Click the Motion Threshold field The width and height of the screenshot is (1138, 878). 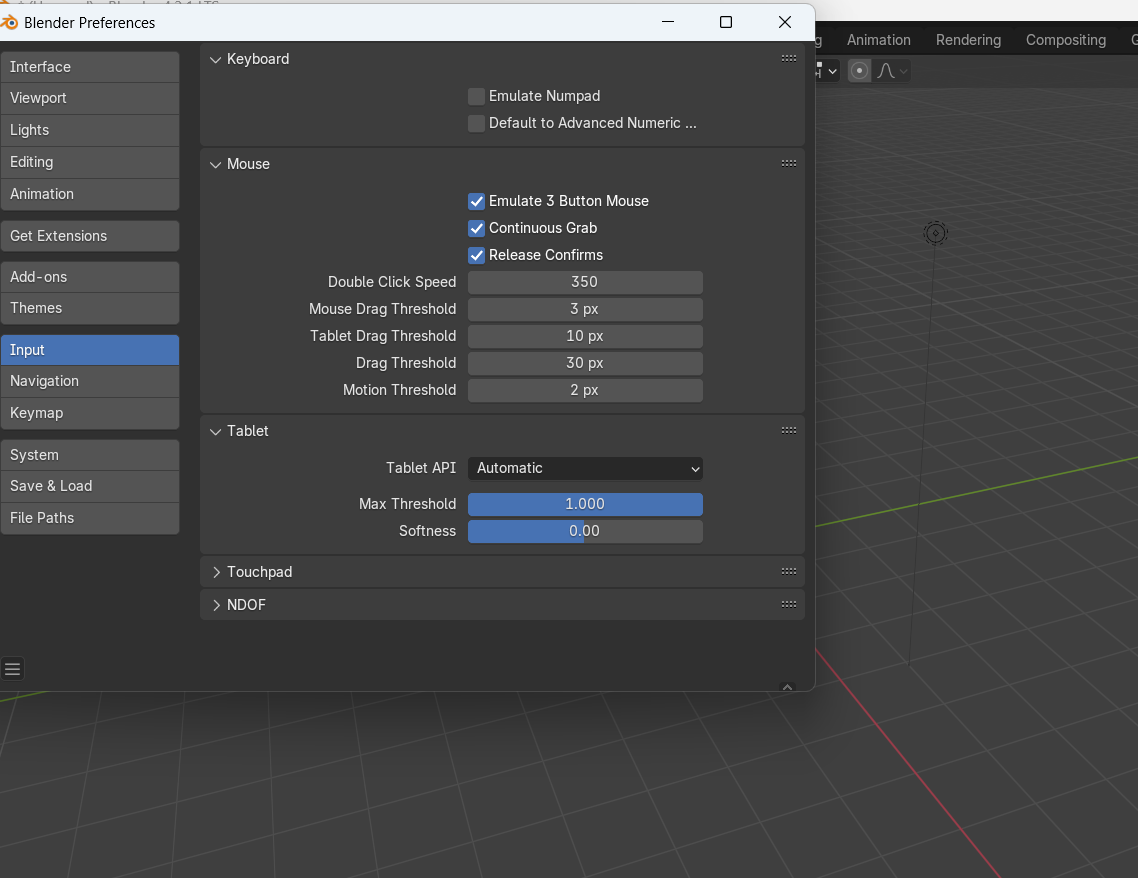coord(585,390)
